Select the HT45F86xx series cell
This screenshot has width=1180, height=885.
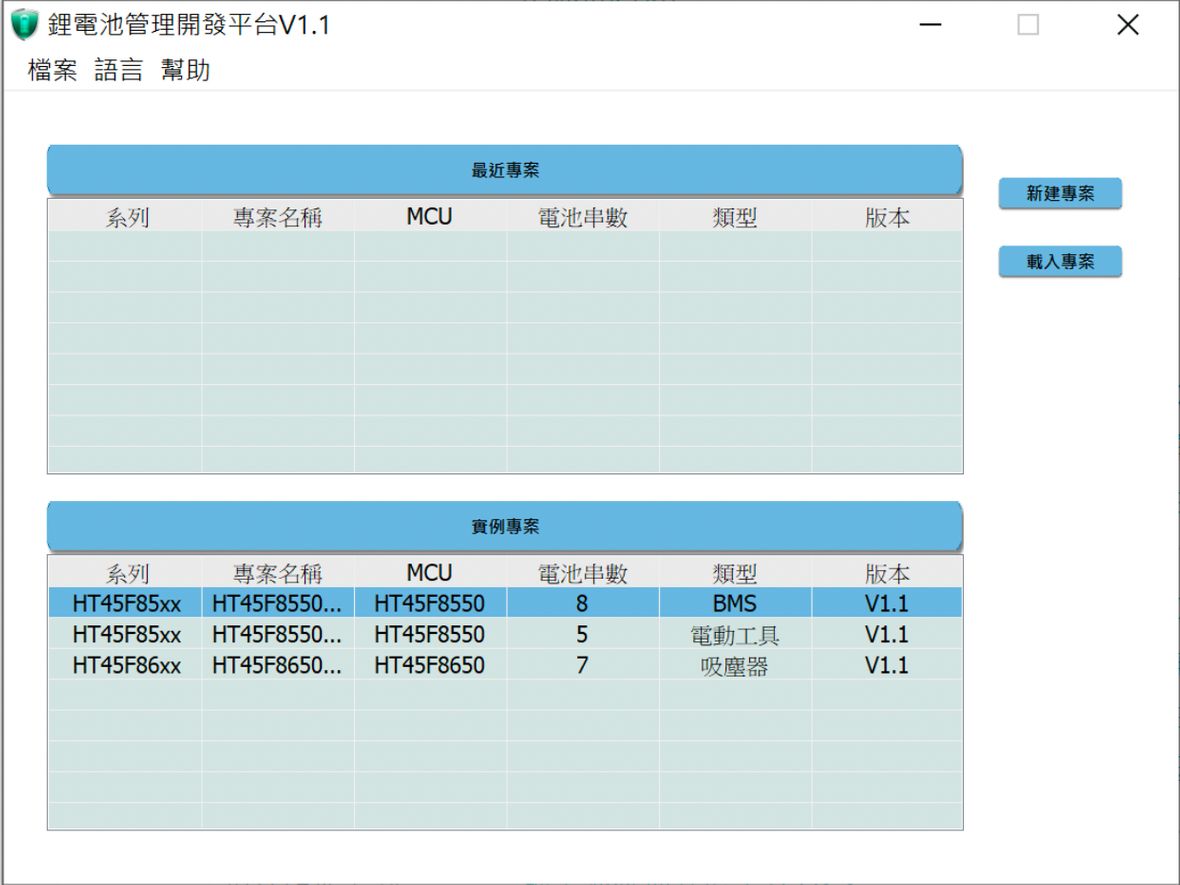(x=126, y=665)
